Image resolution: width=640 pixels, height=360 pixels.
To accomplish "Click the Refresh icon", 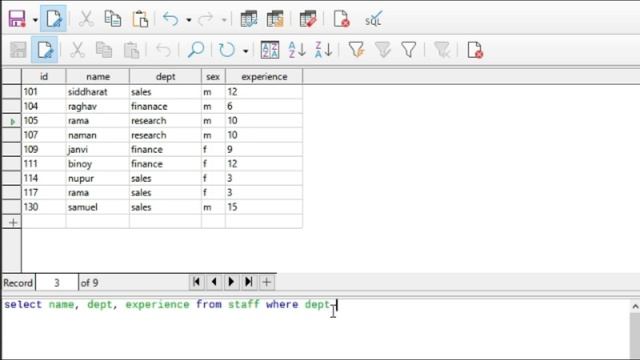I will [227, 50].
